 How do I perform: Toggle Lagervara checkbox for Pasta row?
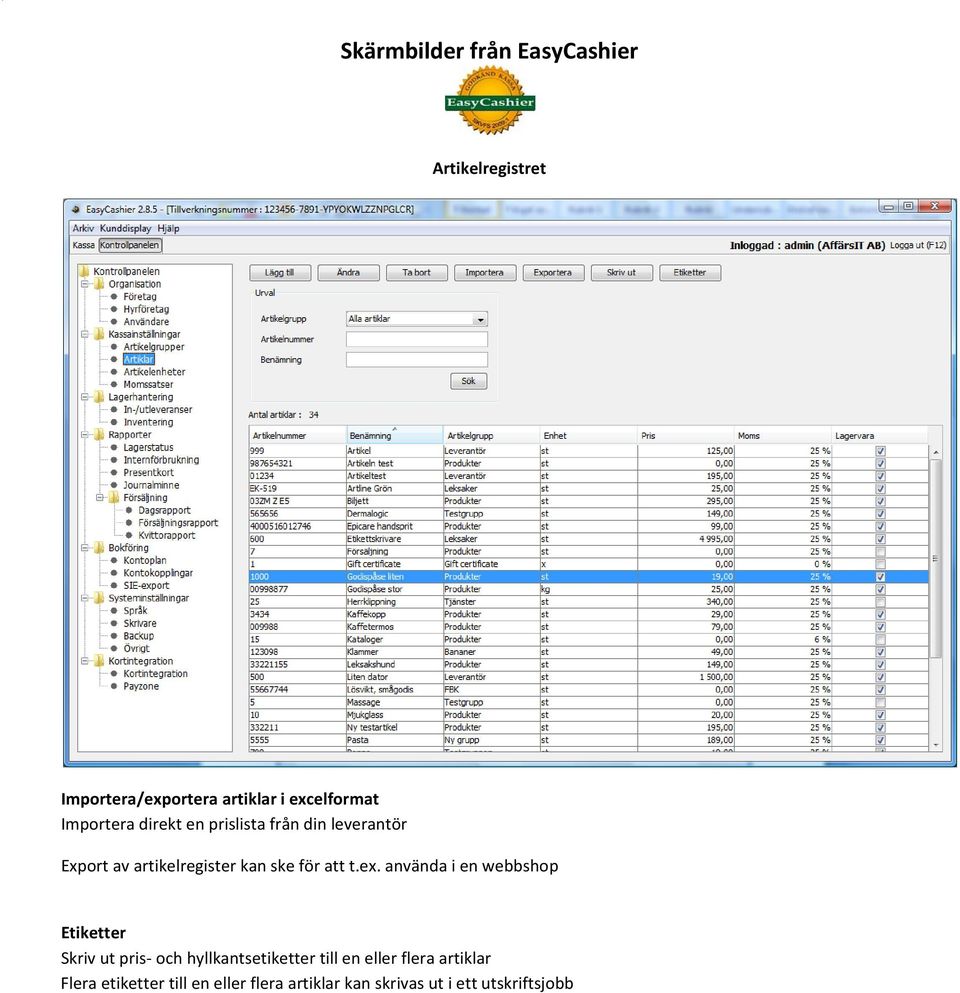[x=880, y=740]
